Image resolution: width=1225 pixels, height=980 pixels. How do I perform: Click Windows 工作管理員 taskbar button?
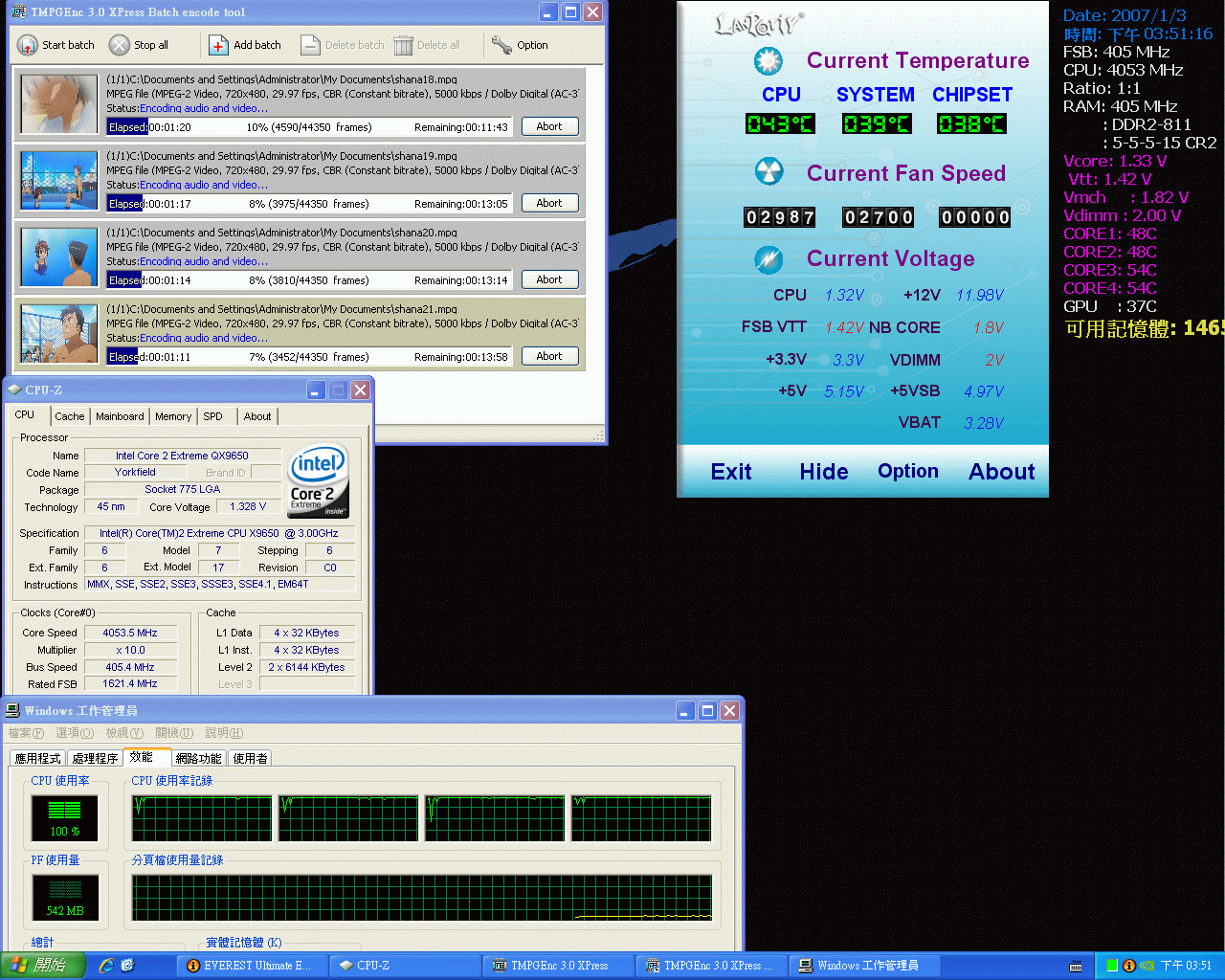pos(866,966)
